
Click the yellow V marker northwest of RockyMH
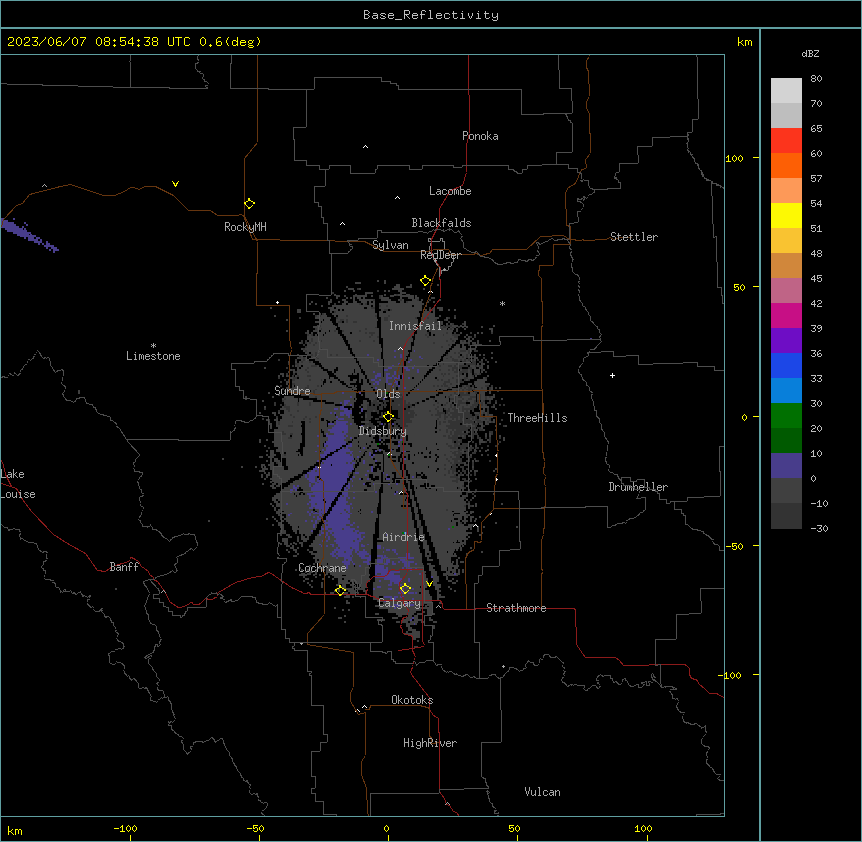click(x=175, y=184)
